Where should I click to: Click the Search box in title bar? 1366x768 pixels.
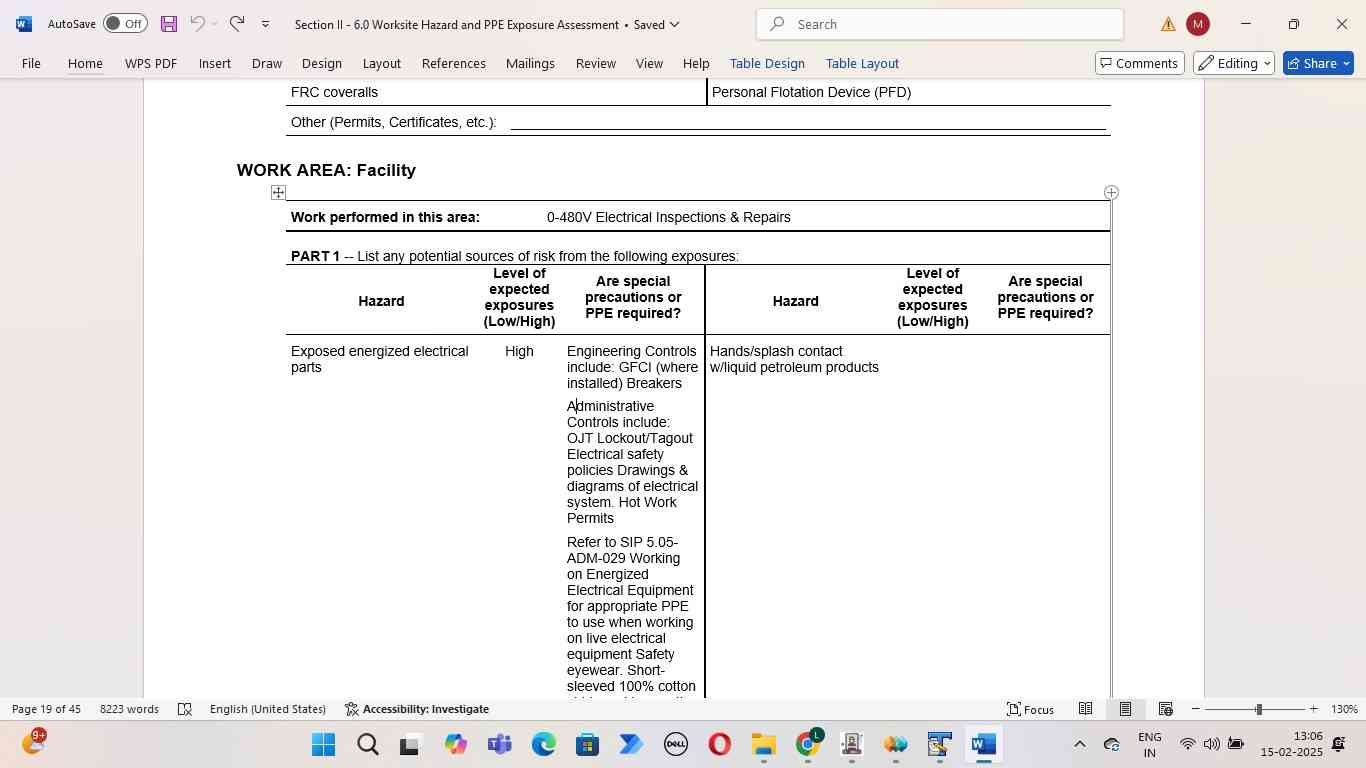940,24
